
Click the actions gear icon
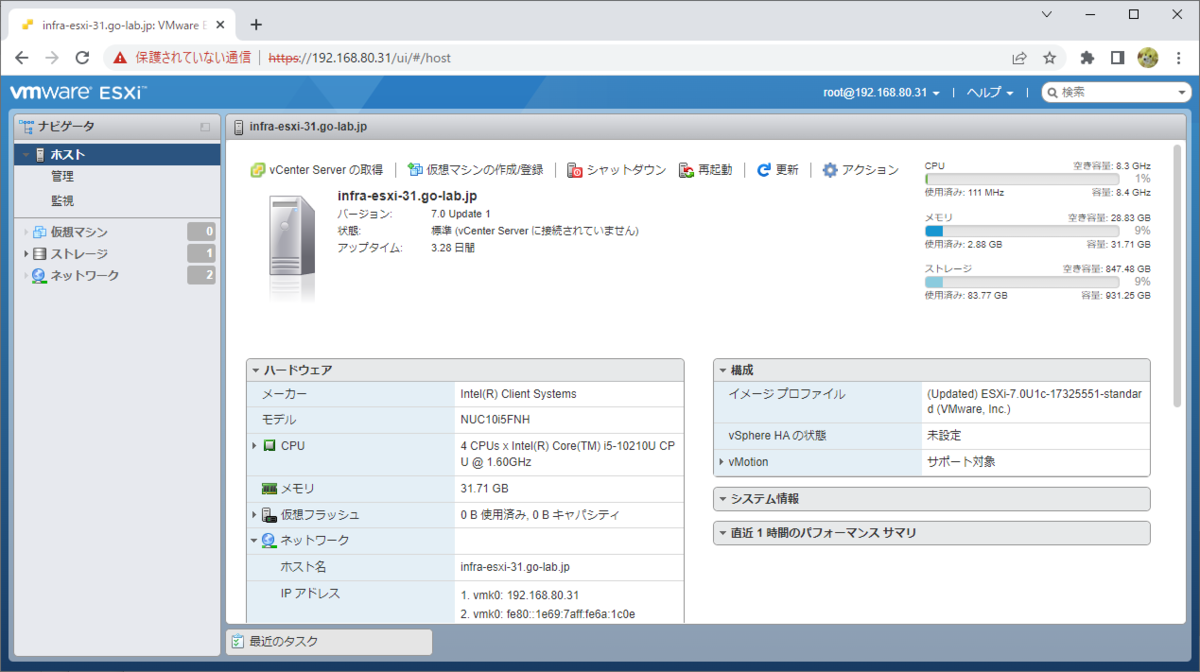coord(830,170)
